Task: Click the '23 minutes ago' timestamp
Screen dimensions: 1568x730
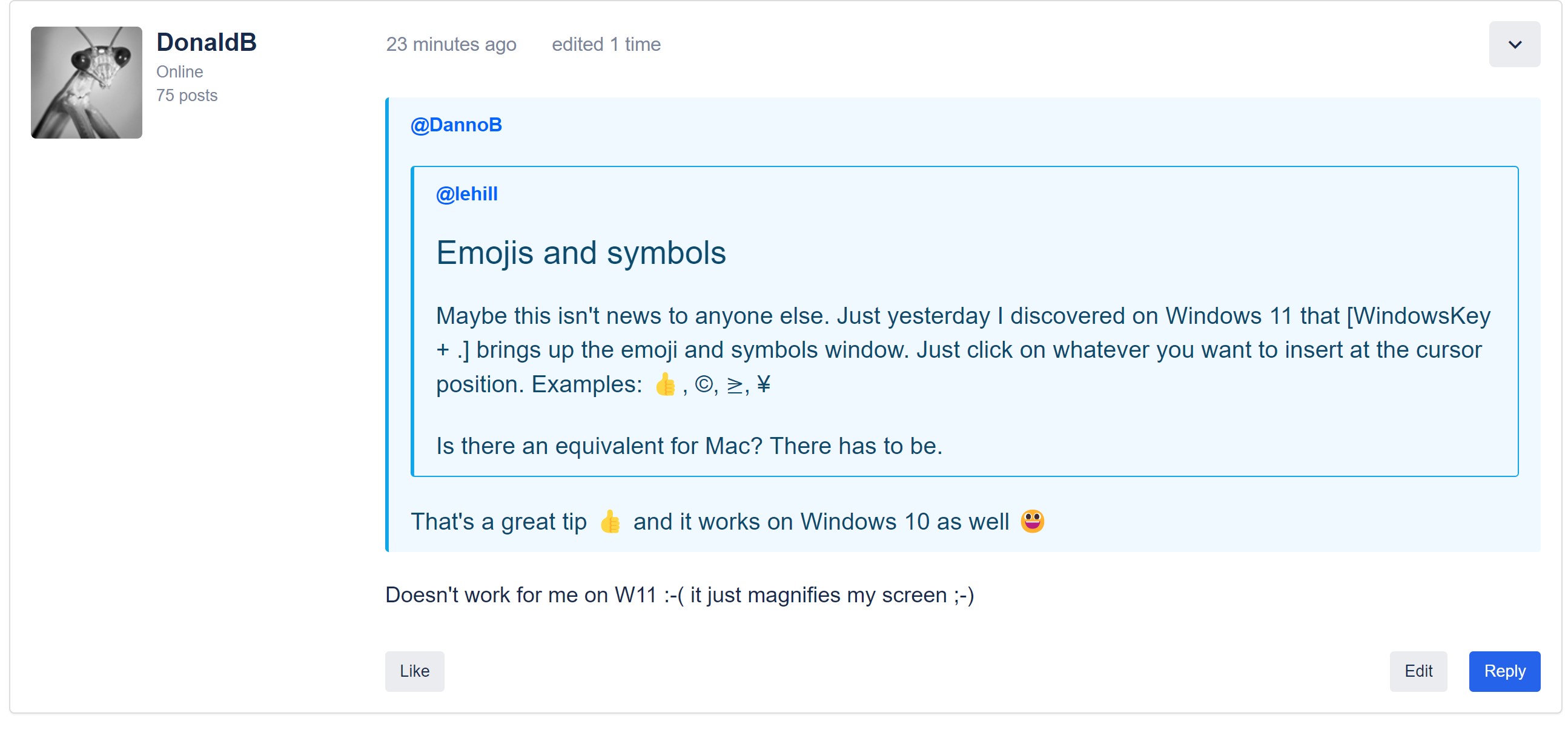Action: (x=451, y=44)
